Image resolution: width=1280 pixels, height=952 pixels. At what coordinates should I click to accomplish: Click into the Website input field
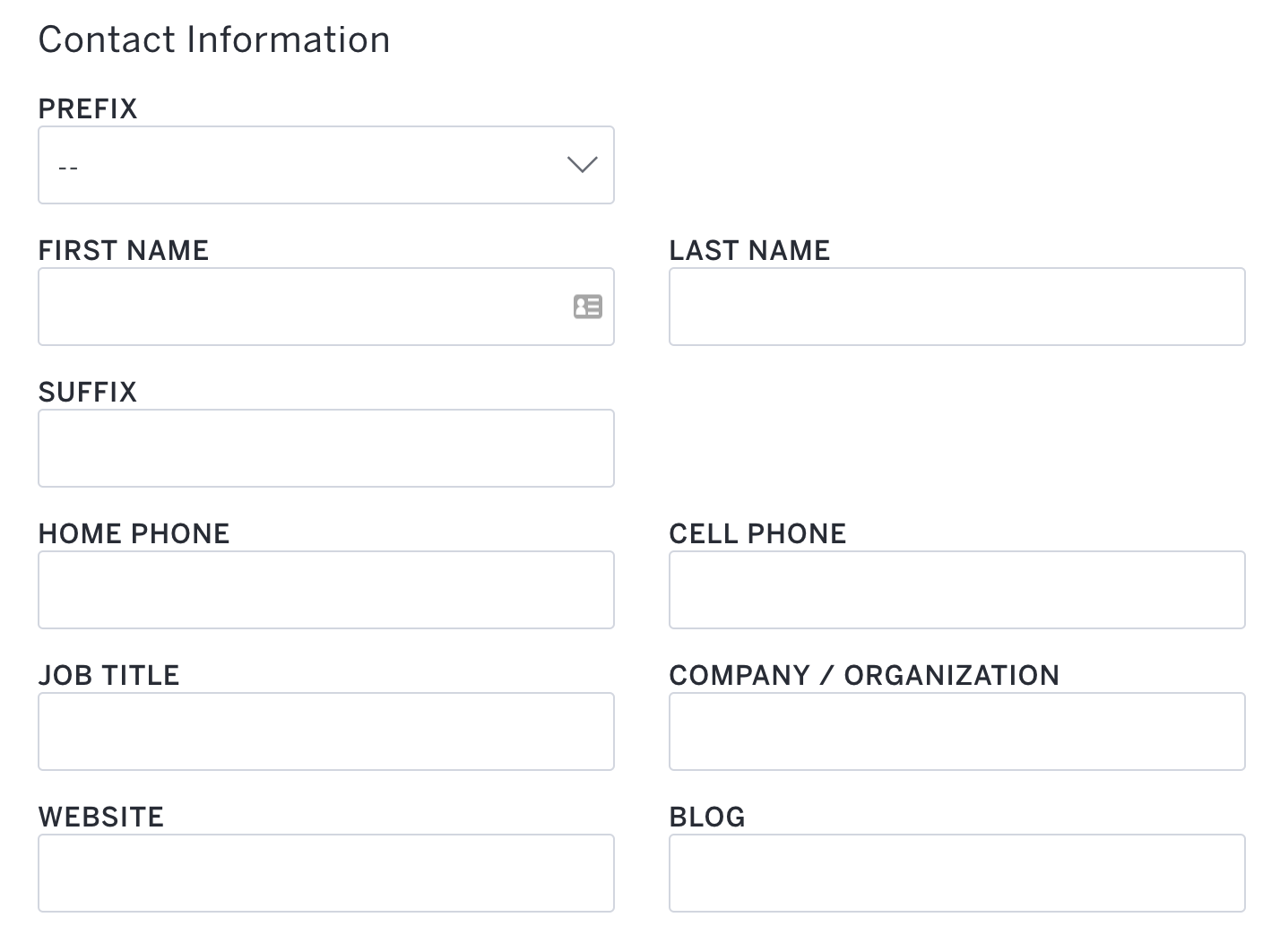tap(326, 873)
